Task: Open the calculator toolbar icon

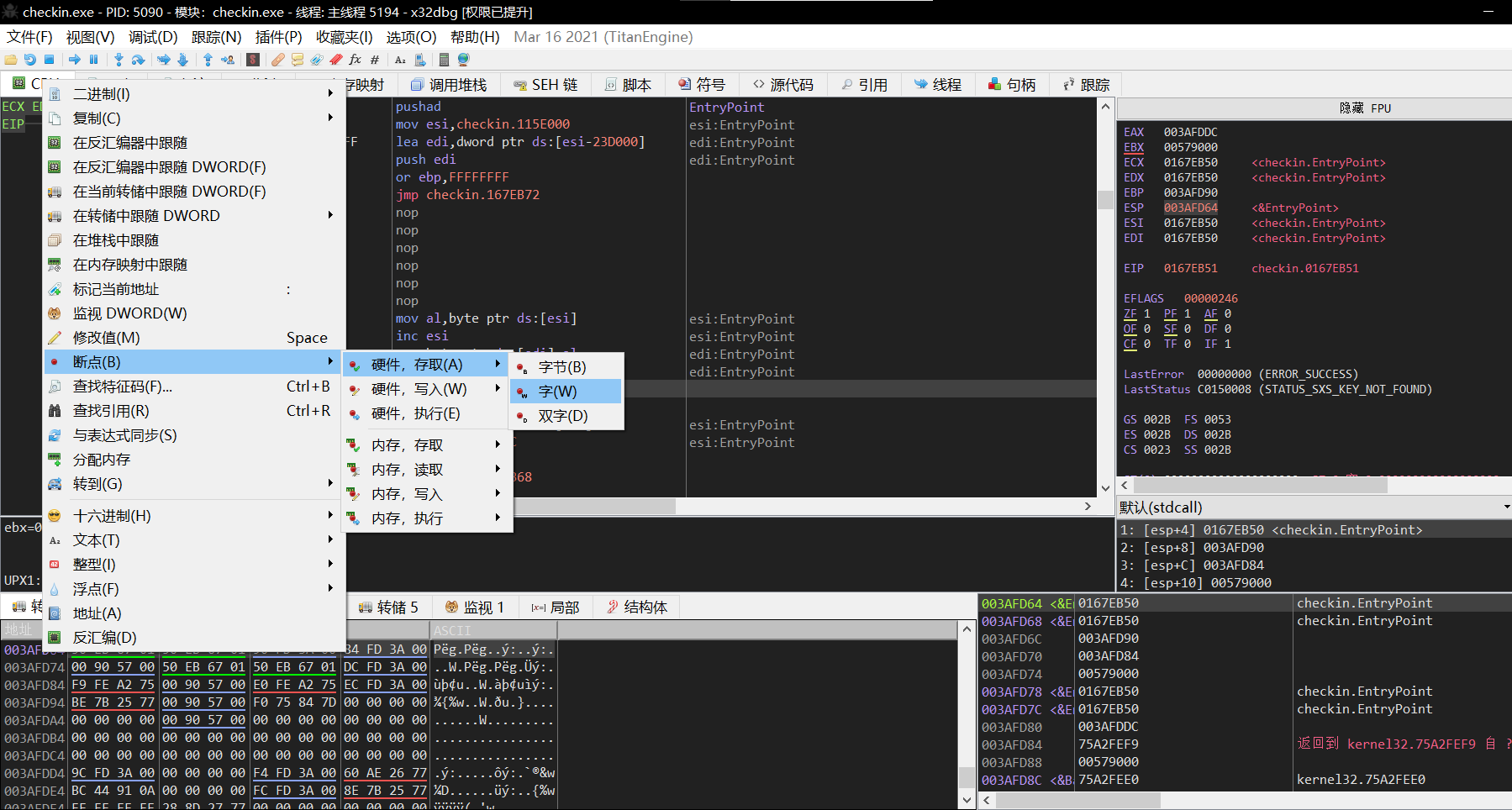Action: pos(444,60)
